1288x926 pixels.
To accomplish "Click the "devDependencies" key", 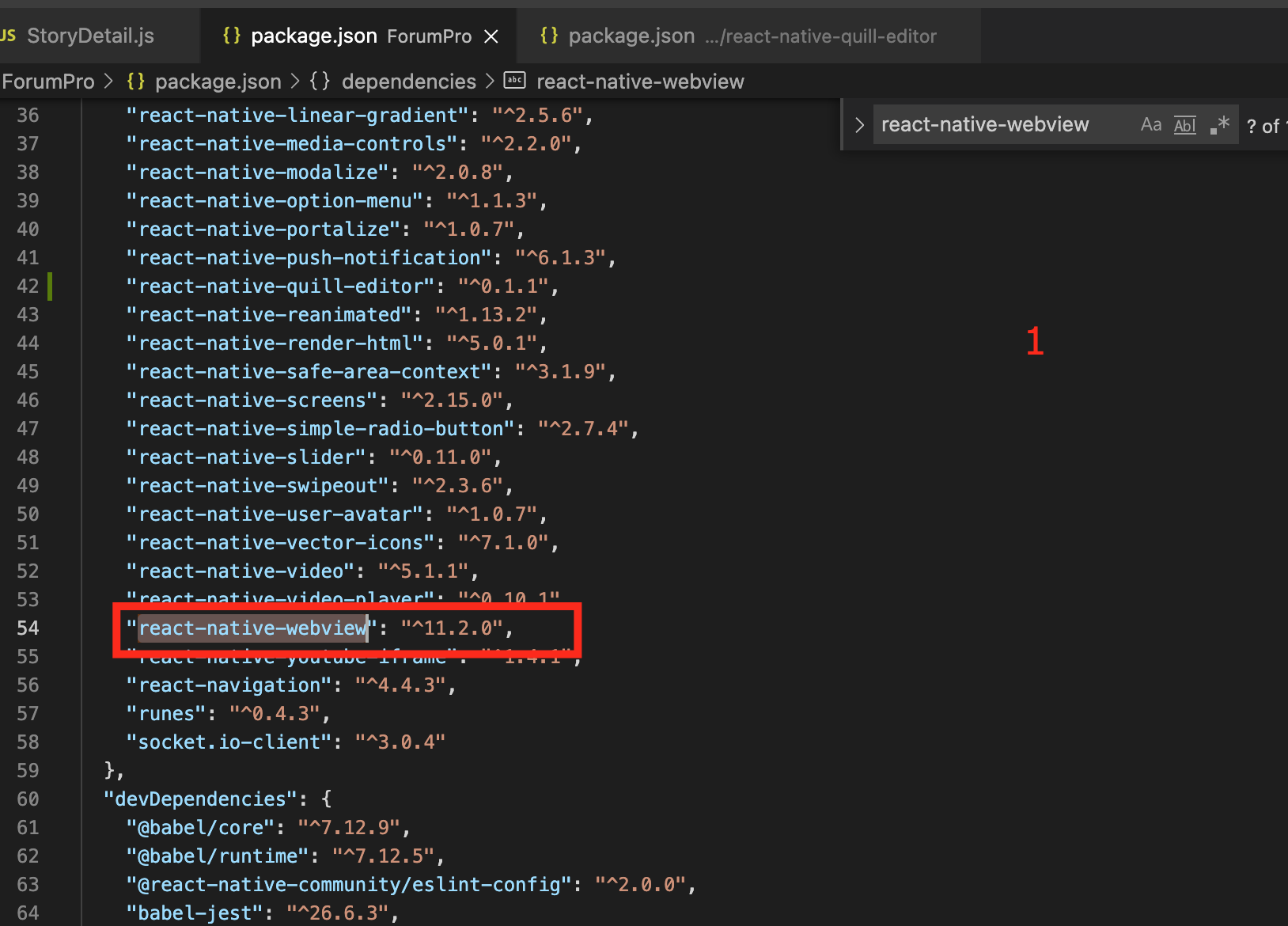I will click(x=201, y=799).
